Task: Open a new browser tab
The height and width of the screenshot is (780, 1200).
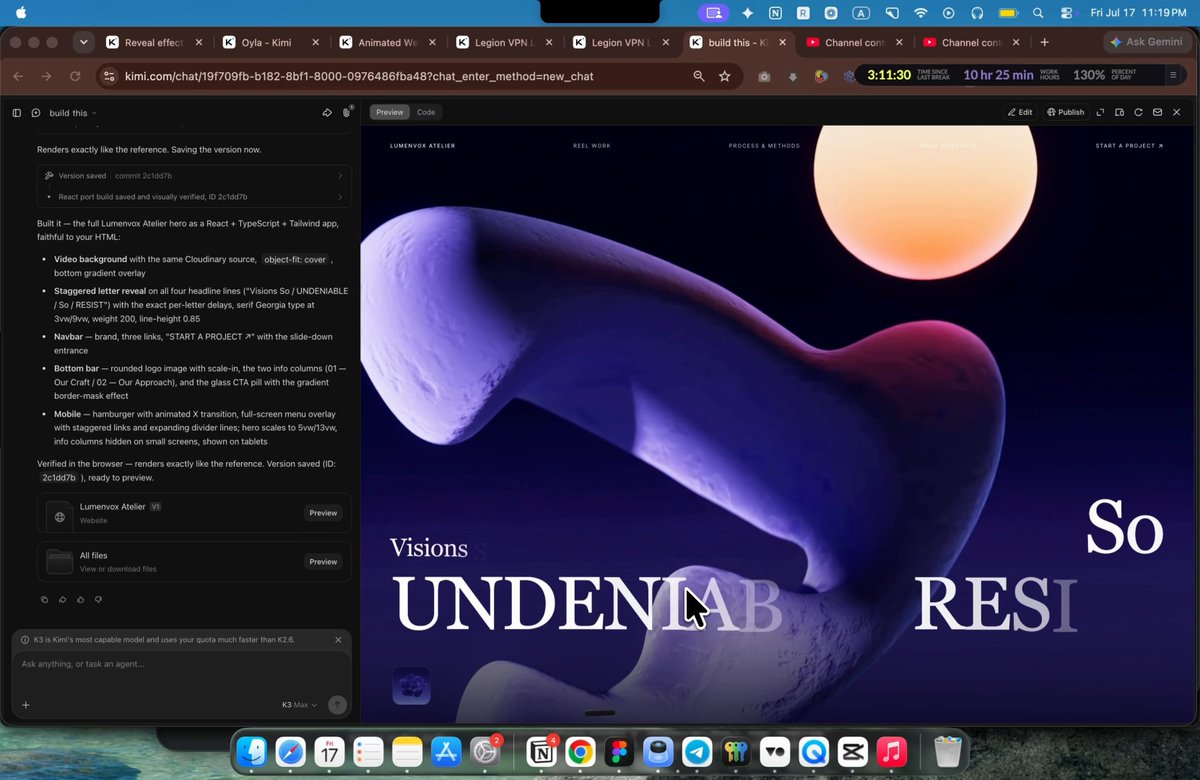Action: (1044, 43)
